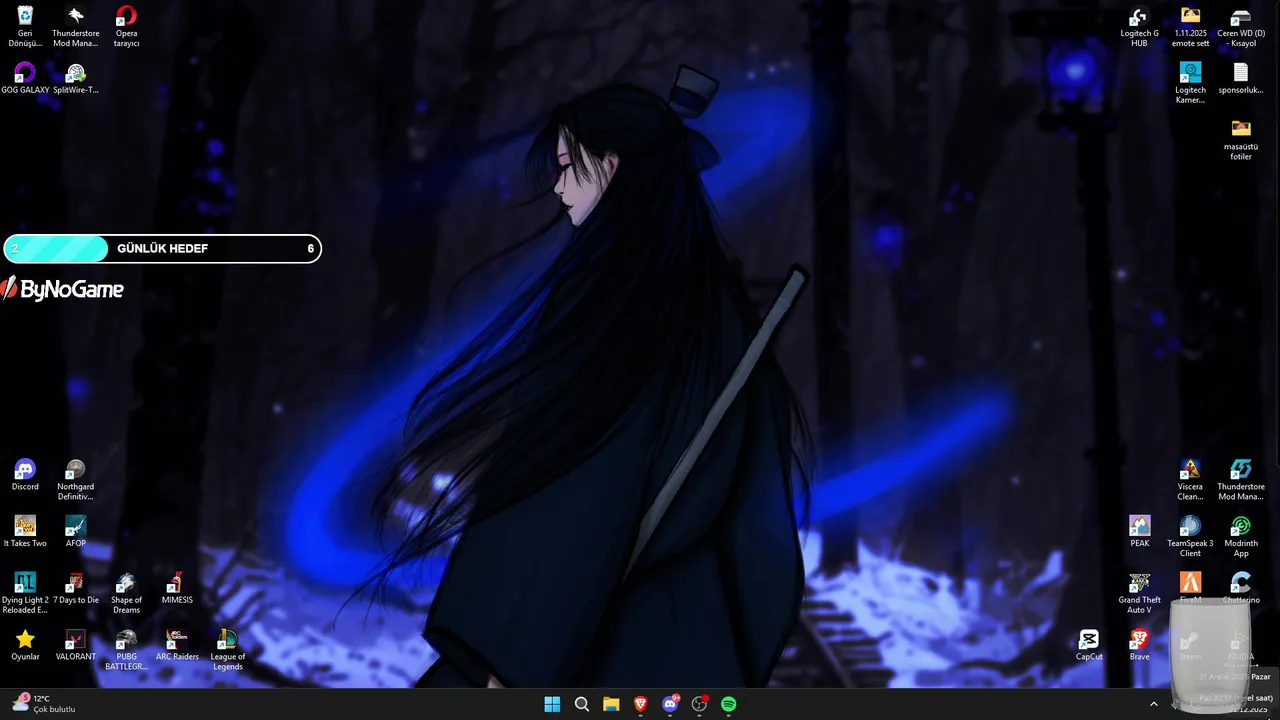Open the Windows Start menu
Screen dimensions: 1280x720
tap(552, 704)
